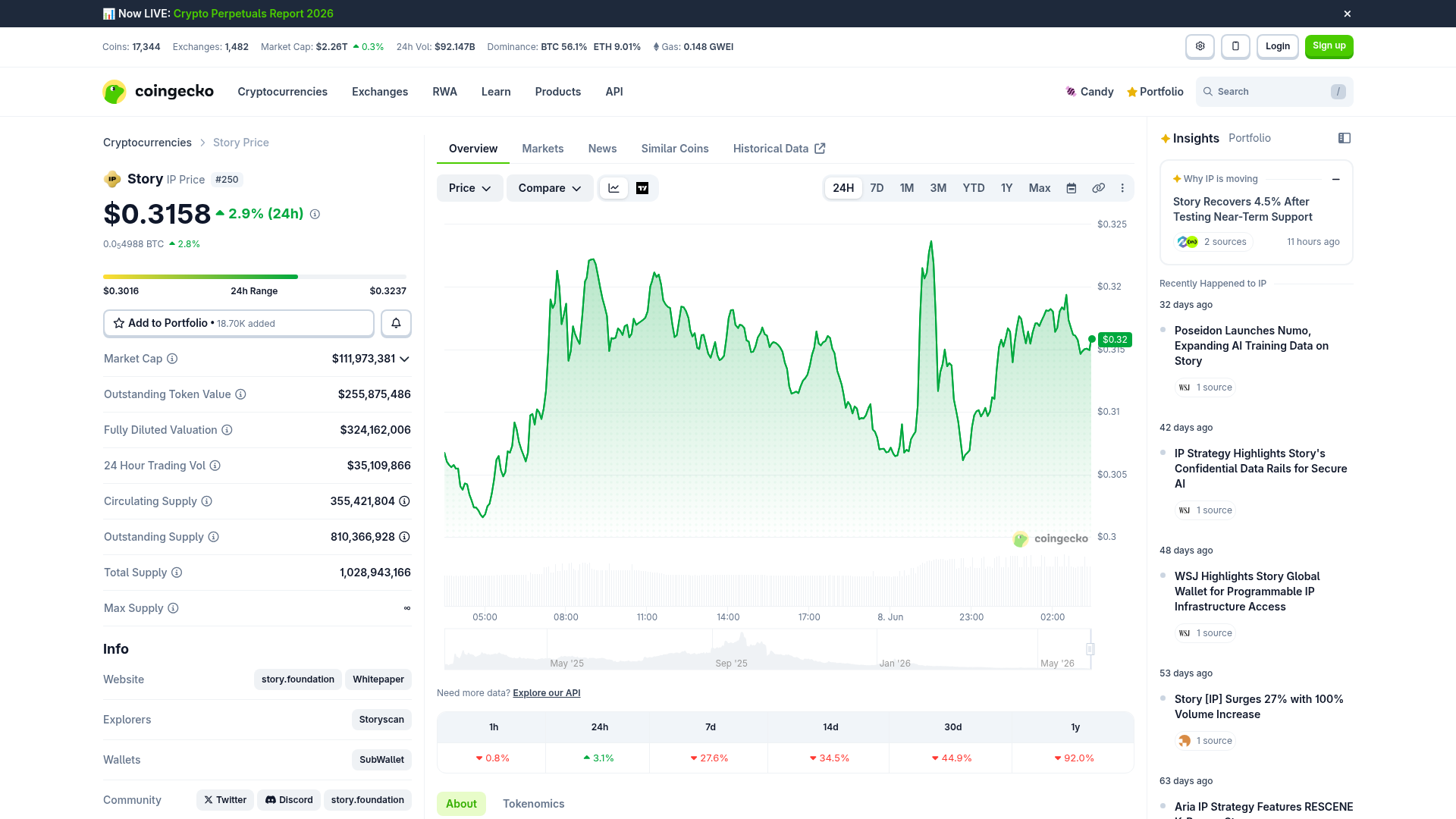
Task: Open info beside 355,421,804 value
Action: [405, 501]
